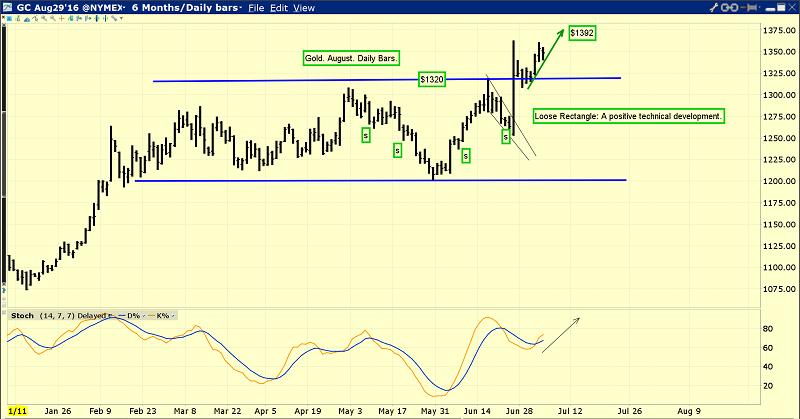Select the $1320 resistance label
Screen dimensions: 800x419
pos(432,79)
